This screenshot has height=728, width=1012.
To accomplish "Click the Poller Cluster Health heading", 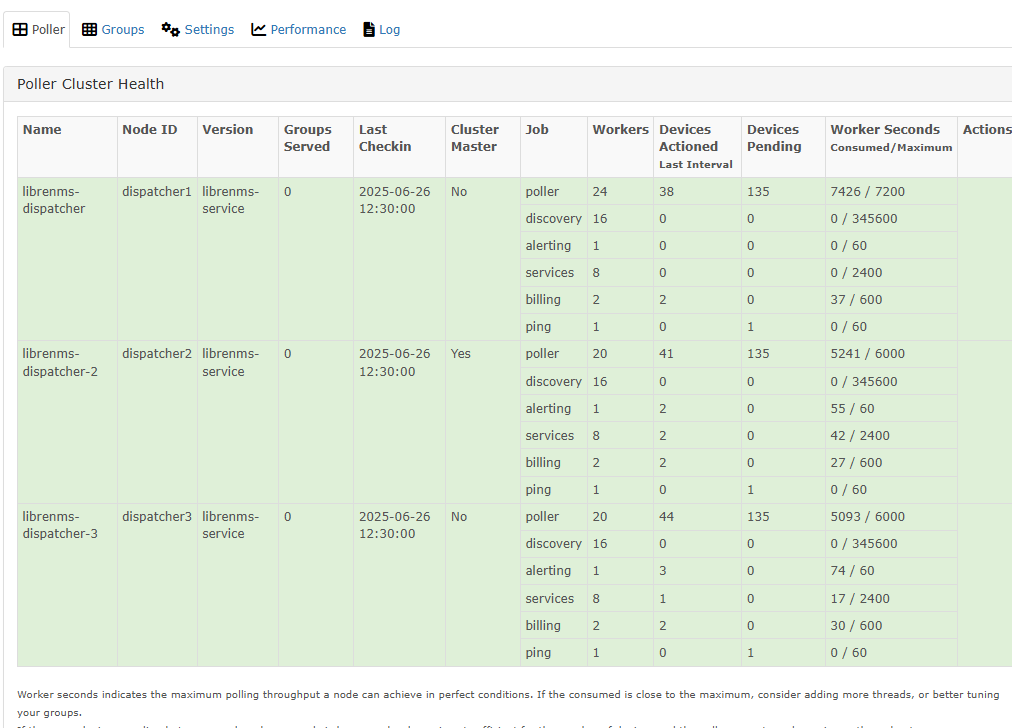I will pos(90,84).
